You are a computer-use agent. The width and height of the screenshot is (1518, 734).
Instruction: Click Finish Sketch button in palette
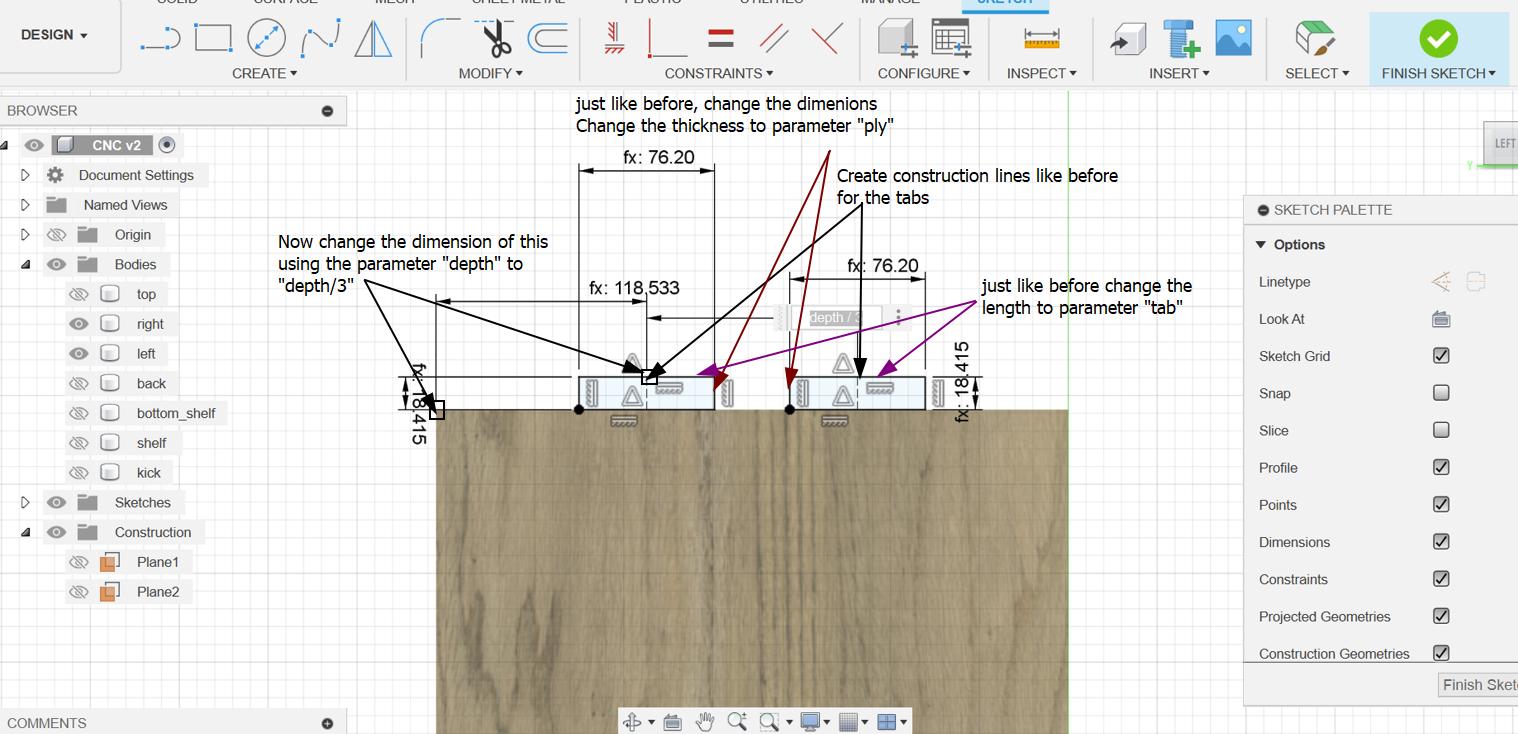click(x=1478, y=685)
